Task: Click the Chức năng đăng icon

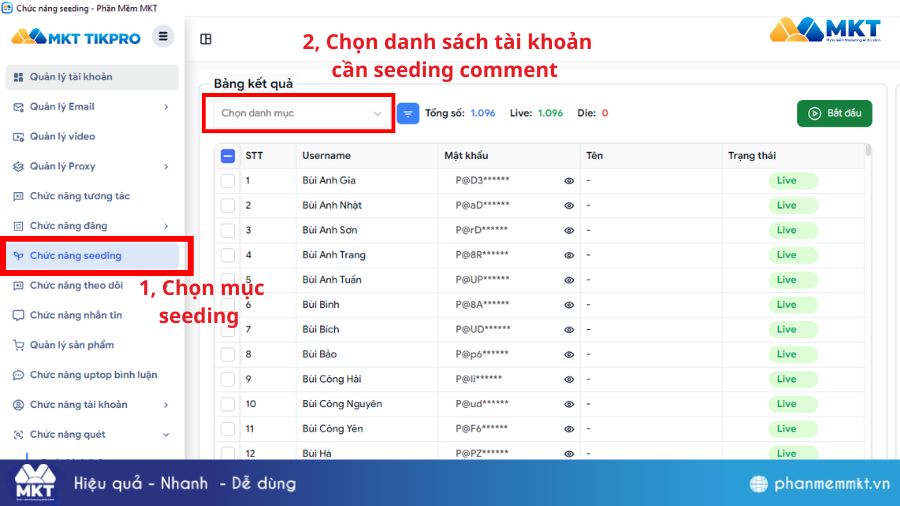Action: (18, 226)
